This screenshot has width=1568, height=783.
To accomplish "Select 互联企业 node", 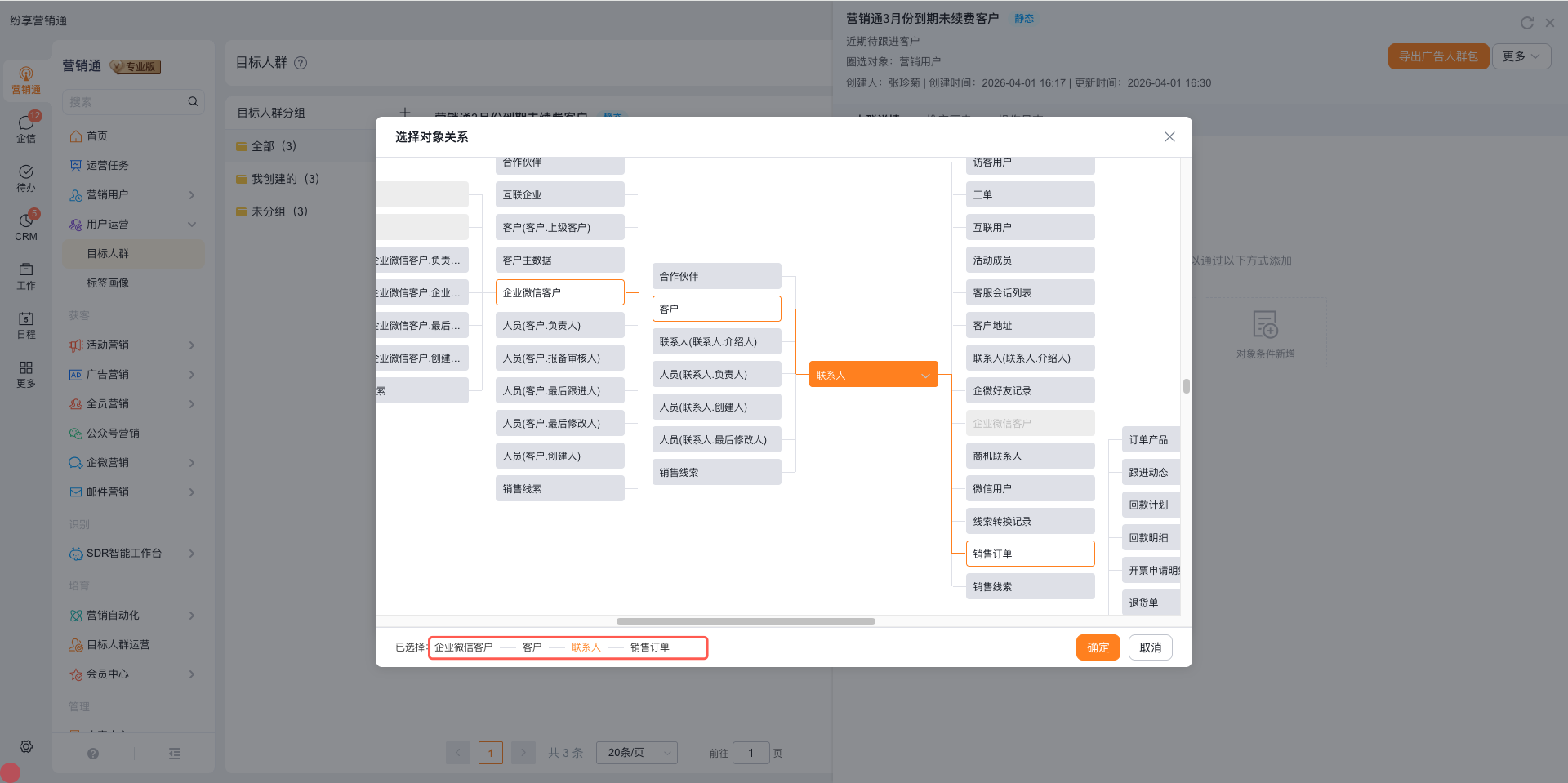I will [559, 194].
